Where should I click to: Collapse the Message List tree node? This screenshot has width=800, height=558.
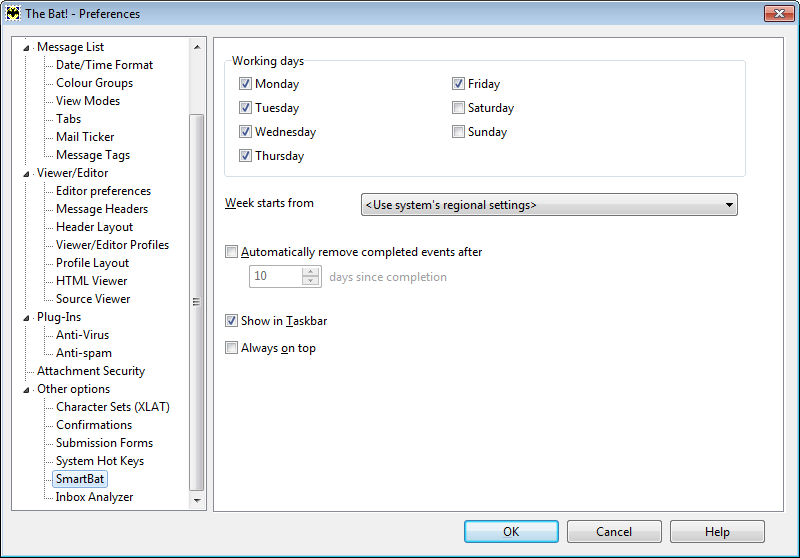tap(26, 48)
